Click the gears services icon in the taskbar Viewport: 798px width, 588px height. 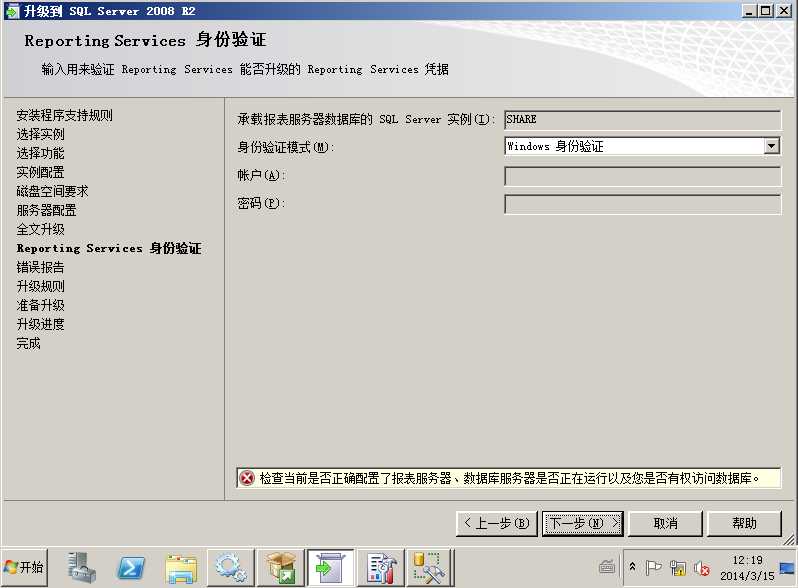[231, 568]
